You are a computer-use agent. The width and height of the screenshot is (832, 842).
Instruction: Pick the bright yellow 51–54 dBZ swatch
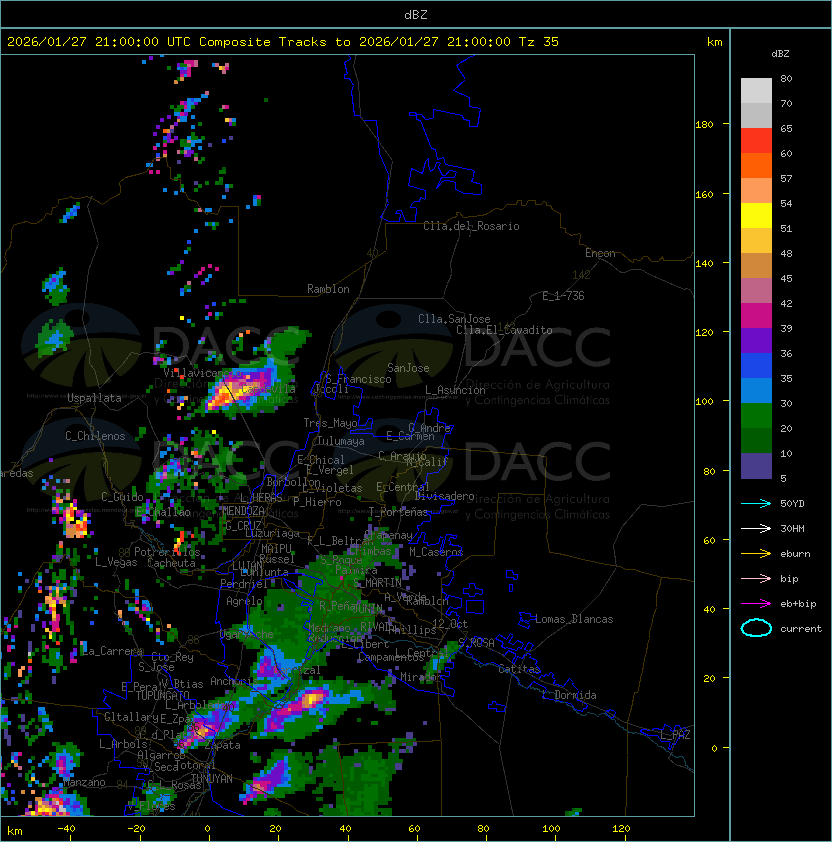(756, 215)
